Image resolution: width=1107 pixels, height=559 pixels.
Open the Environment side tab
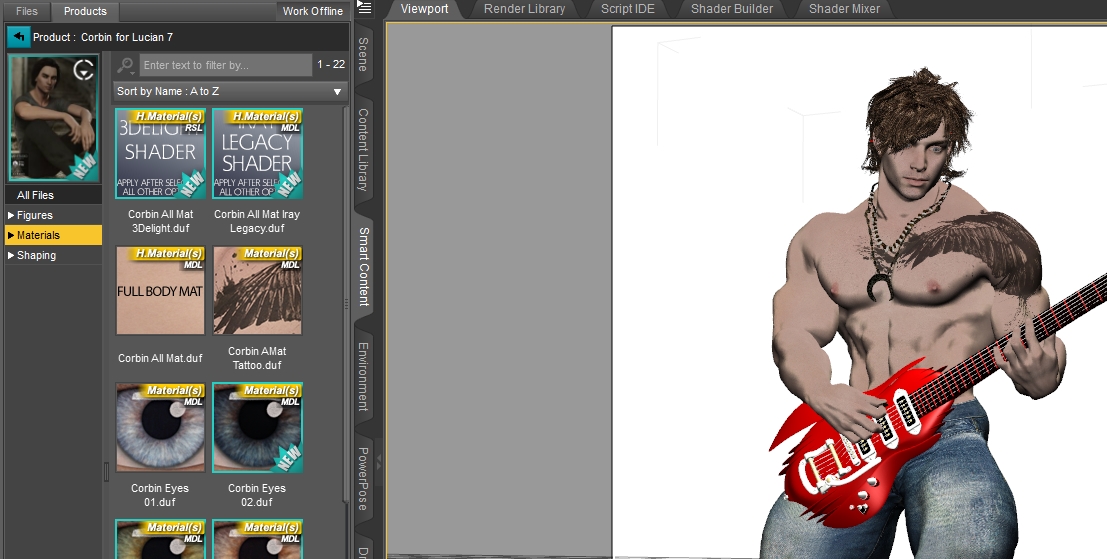[363, 376]
